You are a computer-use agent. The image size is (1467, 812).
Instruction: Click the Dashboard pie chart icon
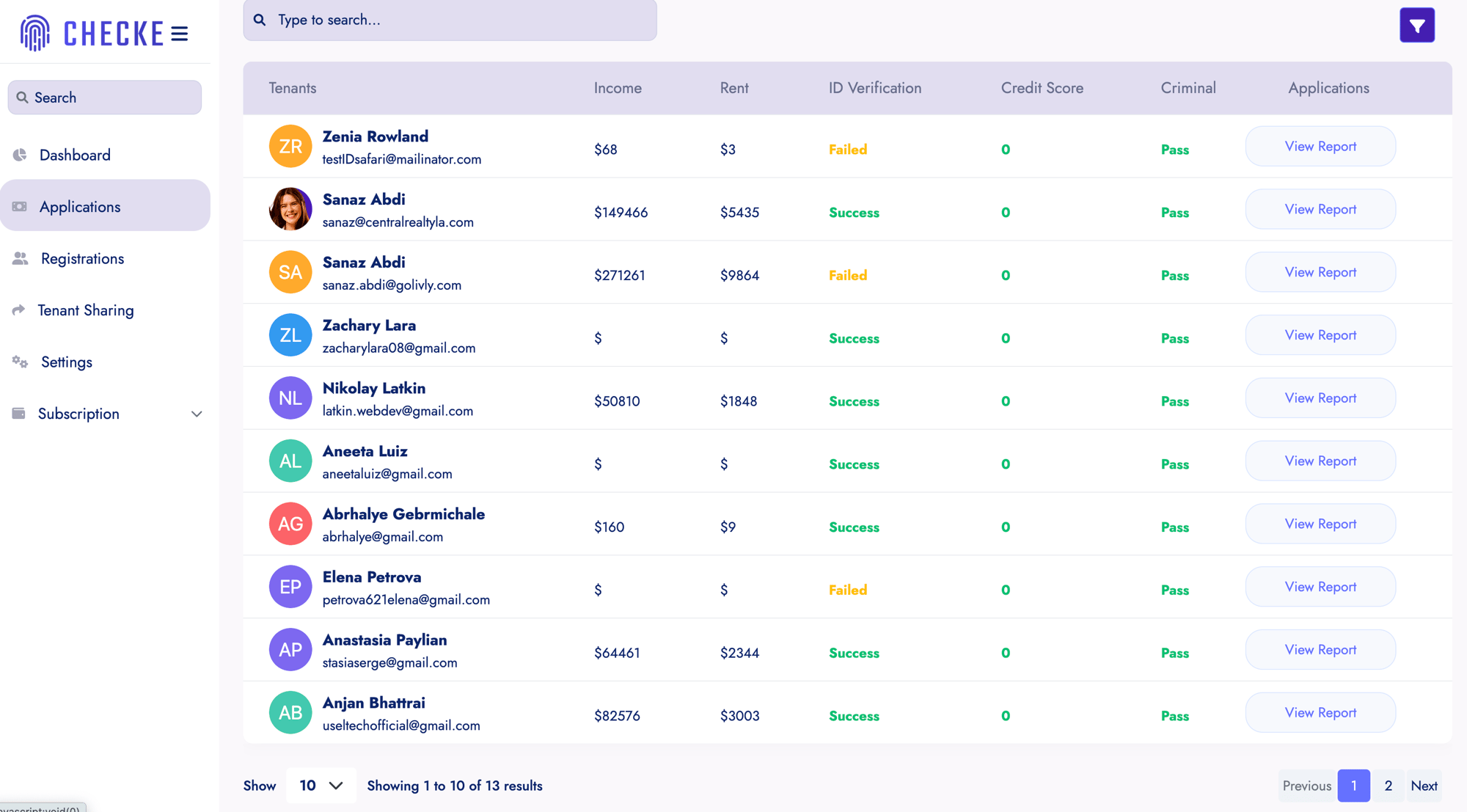(x=20, y=155)
